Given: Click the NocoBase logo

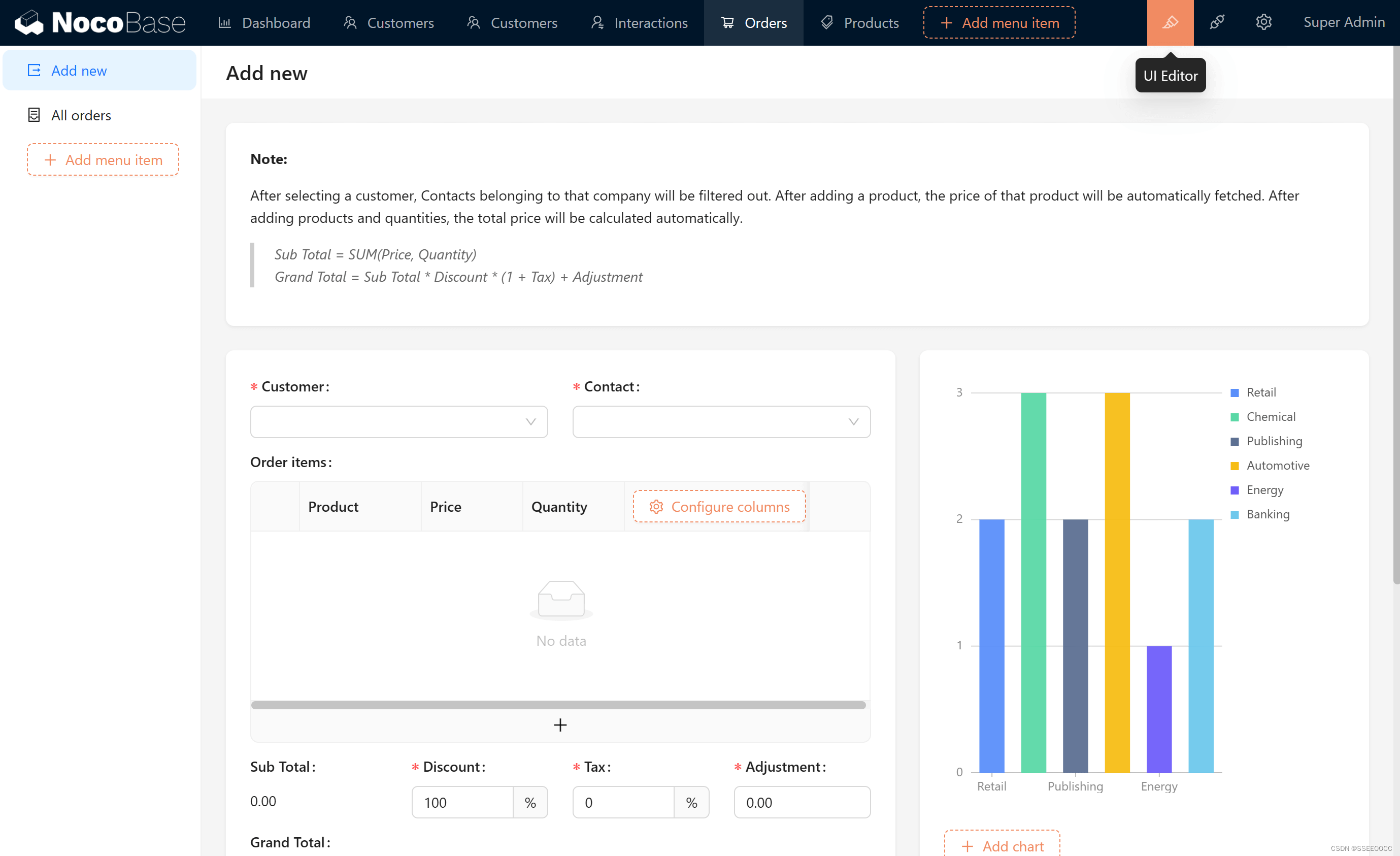Looking at the screenshot, I should click(x=100, y=23).
